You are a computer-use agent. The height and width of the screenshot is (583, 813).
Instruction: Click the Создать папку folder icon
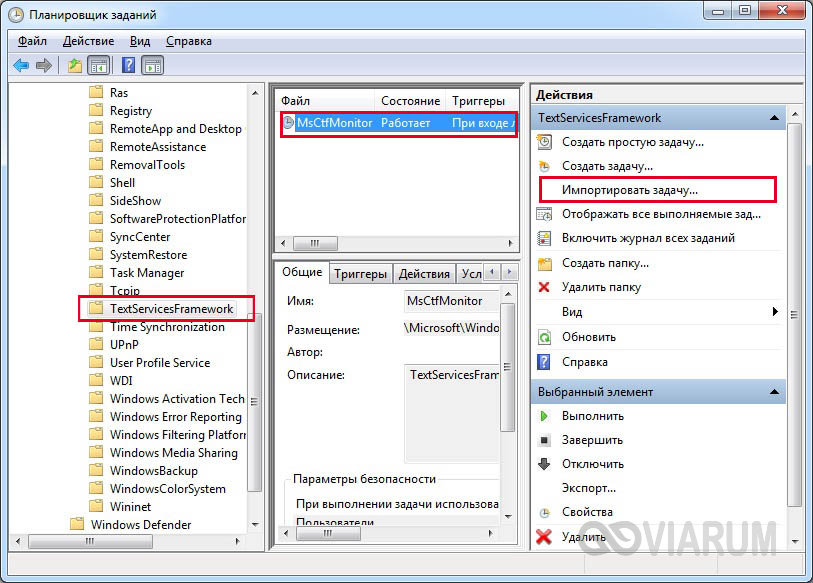pos(544,263)
